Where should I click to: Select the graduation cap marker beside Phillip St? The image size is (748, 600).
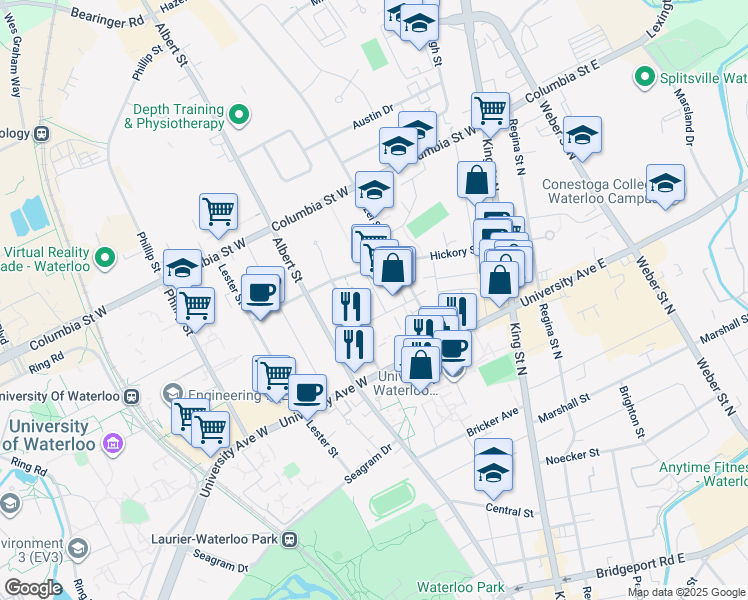[182, 267]
